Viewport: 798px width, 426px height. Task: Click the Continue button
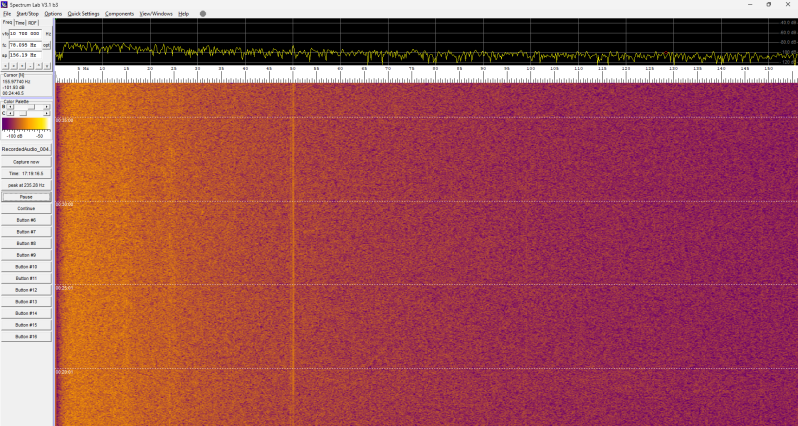pos(26,209)
